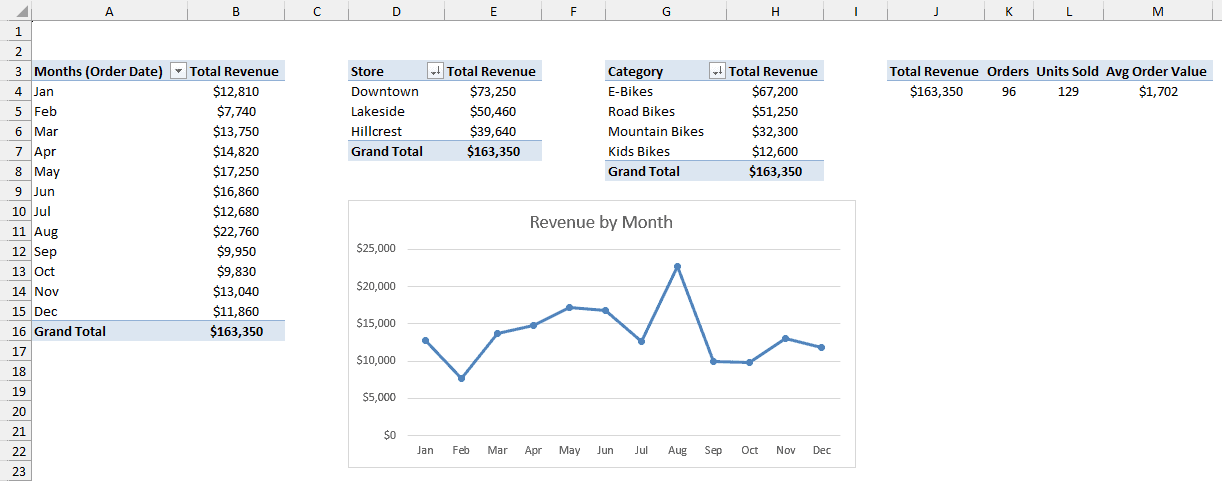Select the Dec month cell
Image resolution: width=1222 pixels, height=481 pixels.
tap(109, 311)
